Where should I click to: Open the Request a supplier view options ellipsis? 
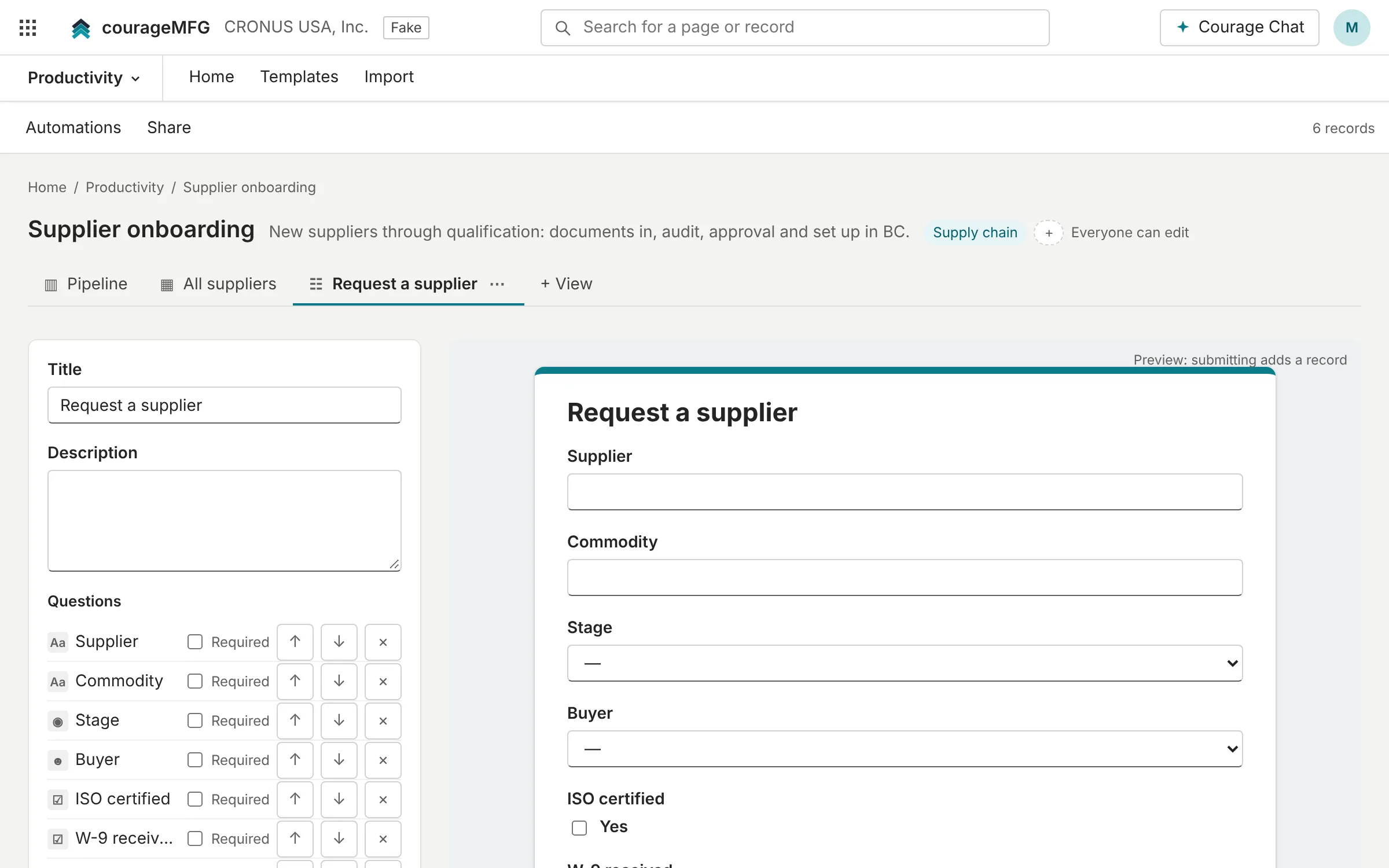pyautogui.click(x=497, y=284)
